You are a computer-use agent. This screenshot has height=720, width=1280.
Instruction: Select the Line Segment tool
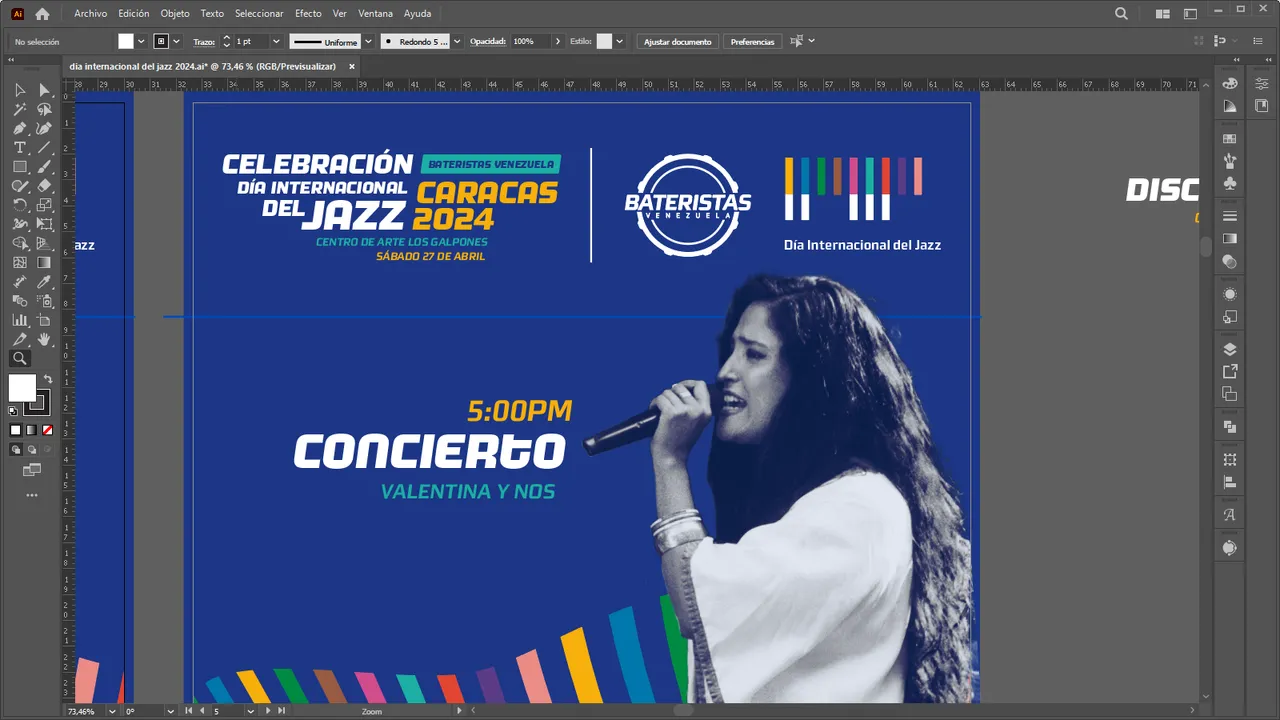pyautogui.click(x=44, y=148)
